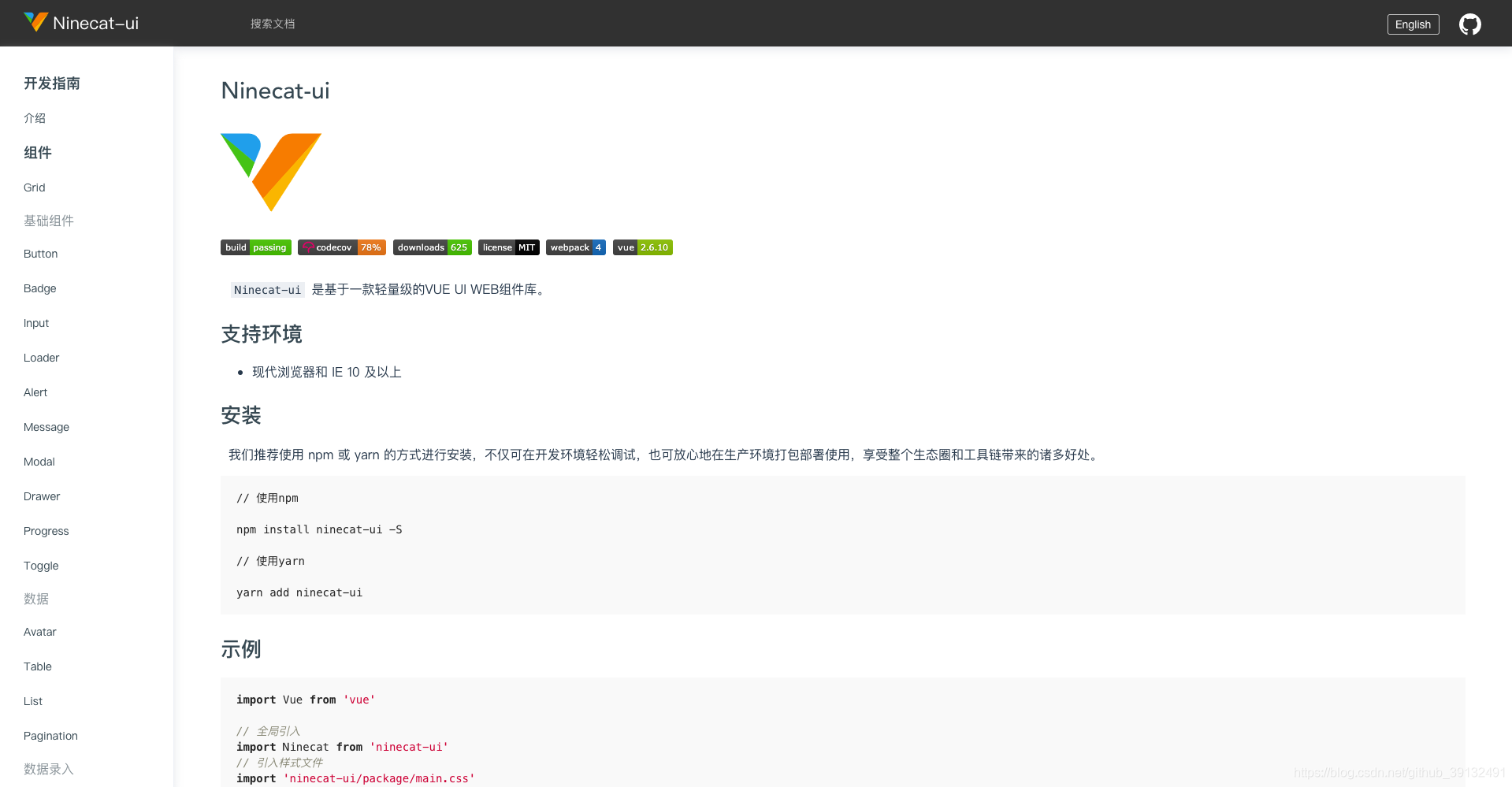The image size is (1512, 787).
Task: Open the GitHub repository icon
Action: click(x=1469, y=24)
